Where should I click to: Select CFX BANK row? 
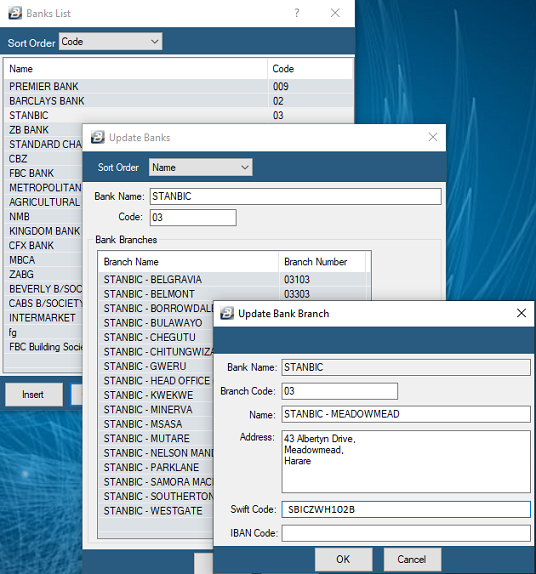click(x=44, y=245)
